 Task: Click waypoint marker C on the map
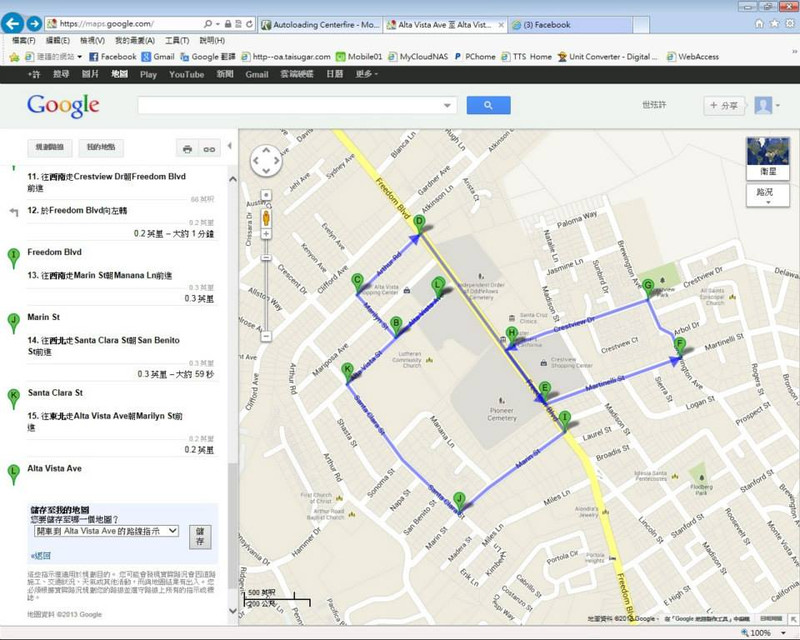pyautogui.click(x=357, y=283)
